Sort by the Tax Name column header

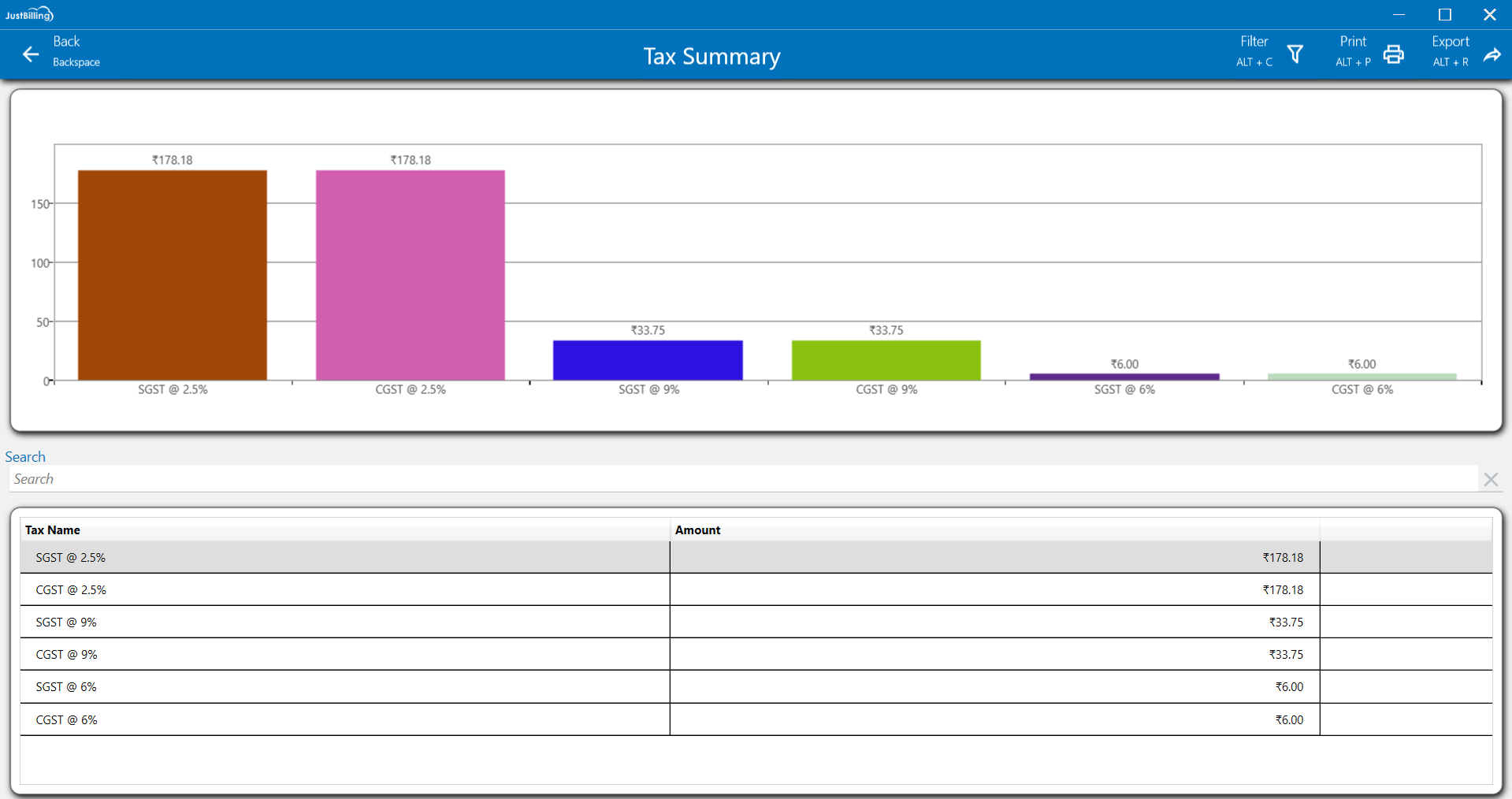tap(53, 530)
